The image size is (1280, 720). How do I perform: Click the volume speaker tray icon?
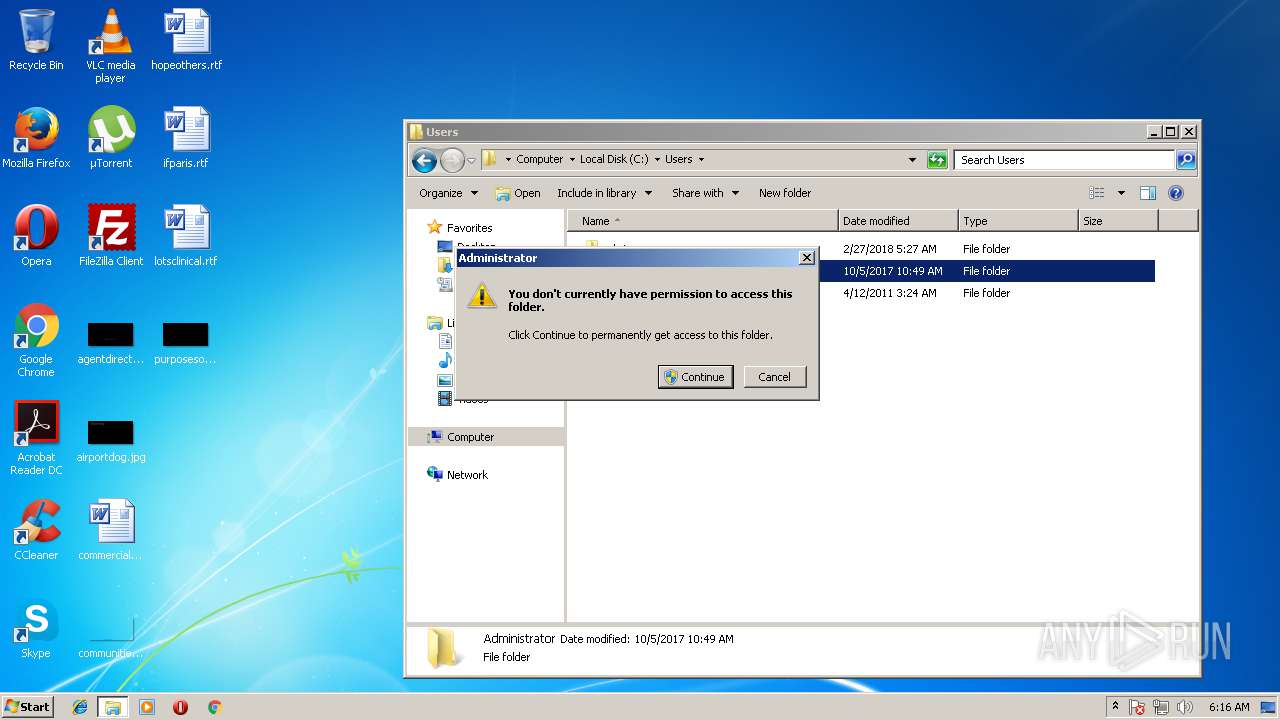pos(1186,707)
